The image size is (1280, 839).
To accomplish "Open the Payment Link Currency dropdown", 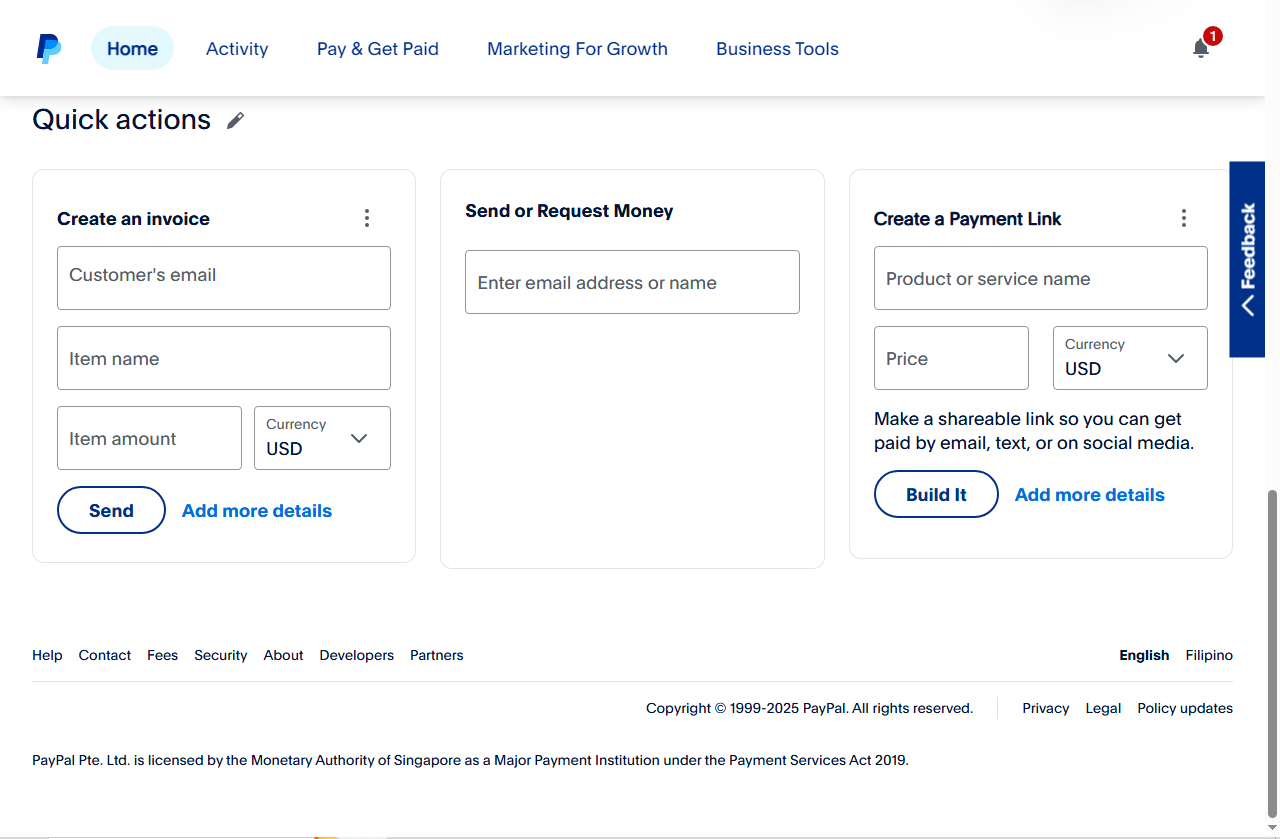I will (1130, 358).
